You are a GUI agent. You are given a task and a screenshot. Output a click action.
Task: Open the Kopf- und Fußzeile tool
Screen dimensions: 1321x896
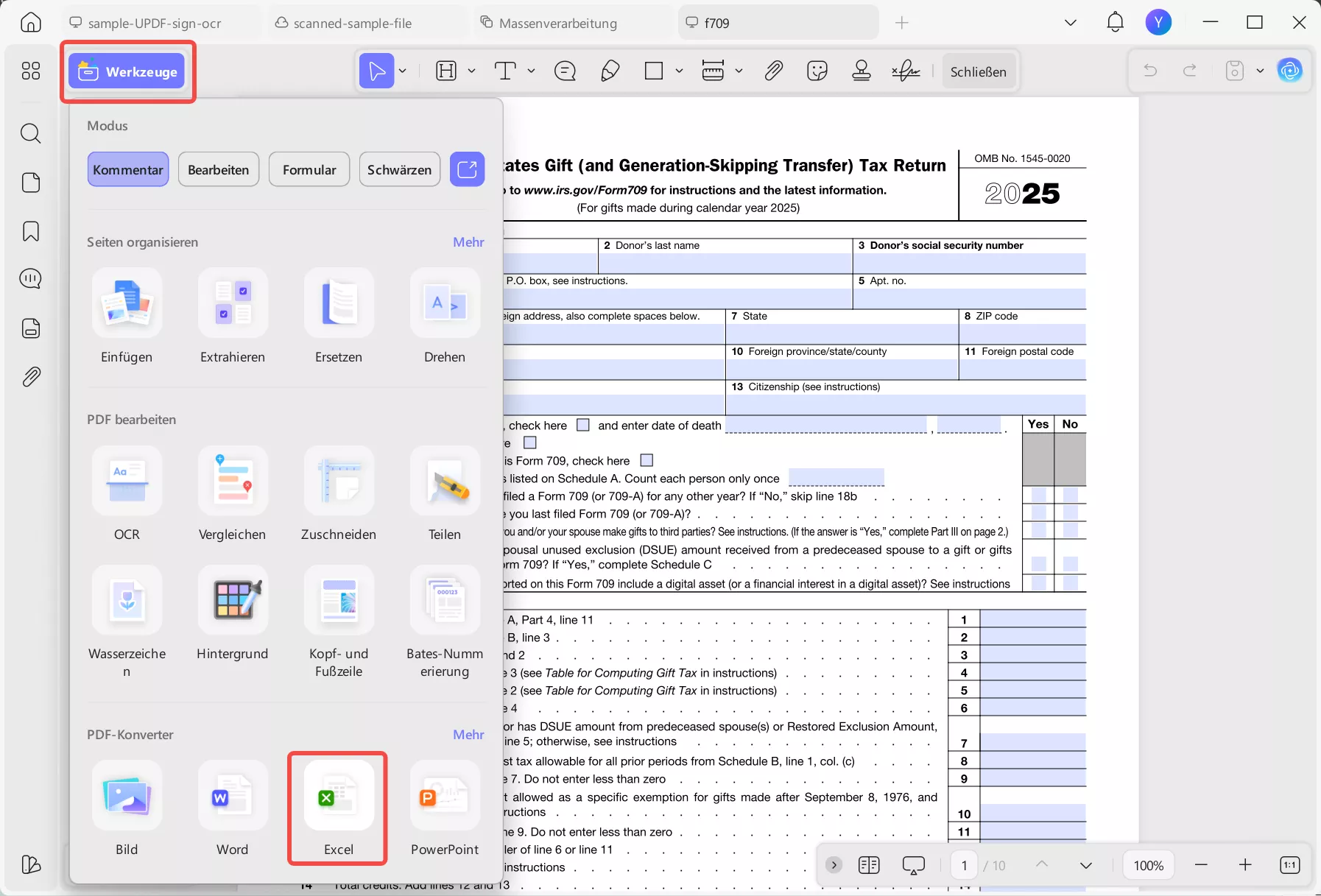pos(339,622)
